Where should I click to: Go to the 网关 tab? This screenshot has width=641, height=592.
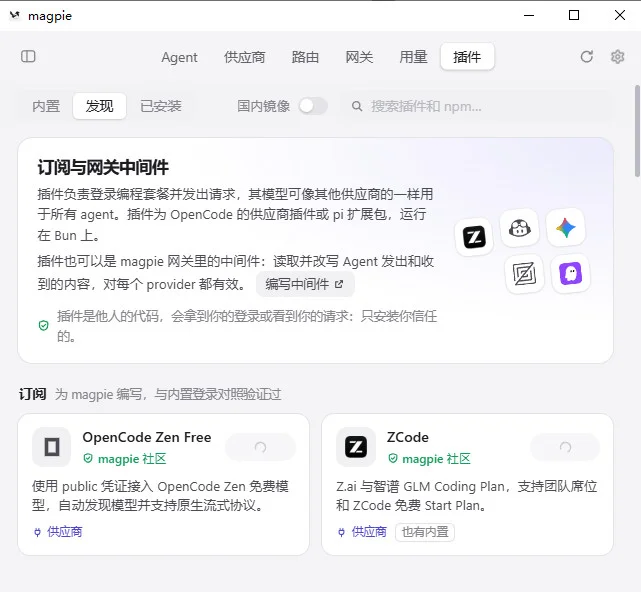[359, 57]
